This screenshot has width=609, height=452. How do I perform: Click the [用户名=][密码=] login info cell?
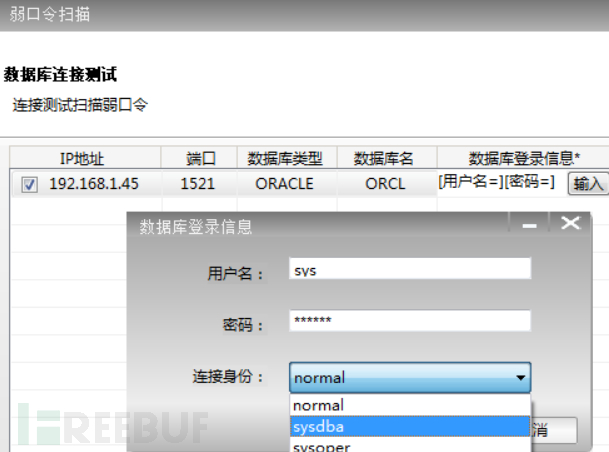497,182
